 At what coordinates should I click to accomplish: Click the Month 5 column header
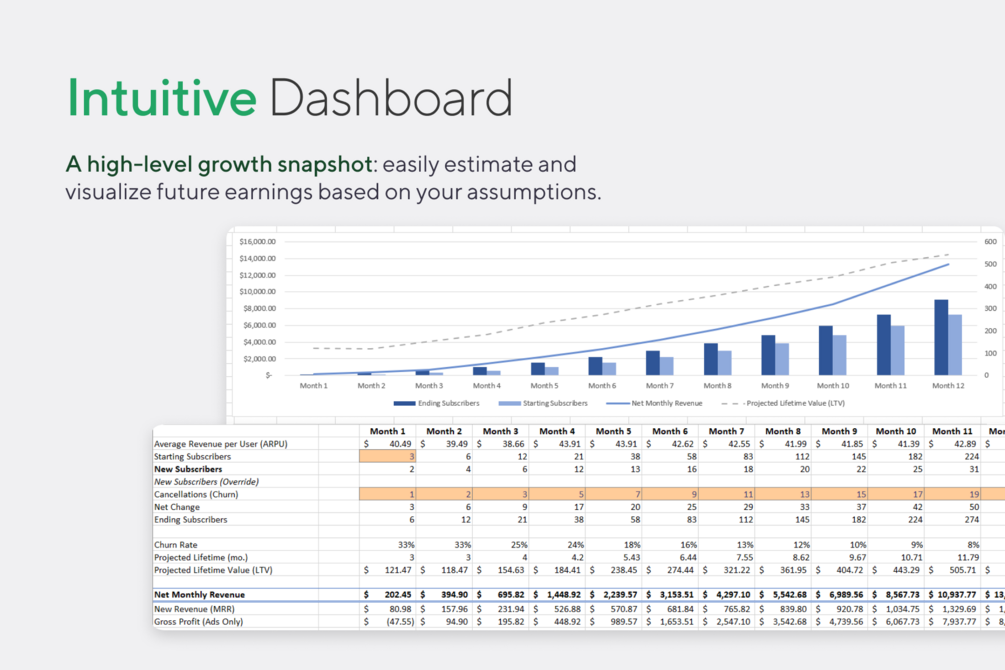(x=613, y=431)
